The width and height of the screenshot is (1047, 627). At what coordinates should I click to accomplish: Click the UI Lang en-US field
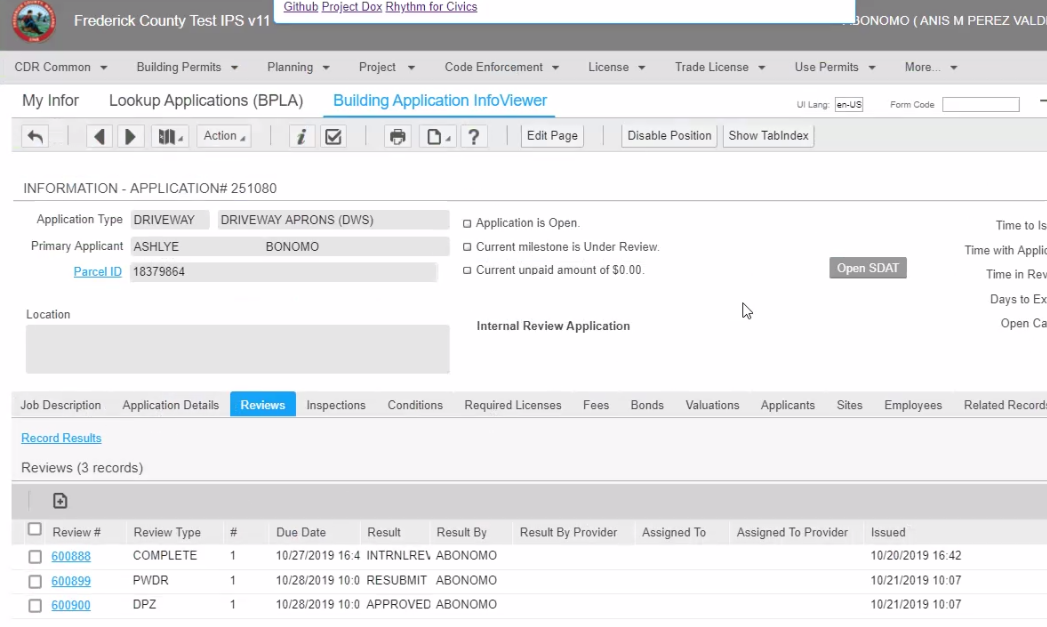[x=849, y=105]
